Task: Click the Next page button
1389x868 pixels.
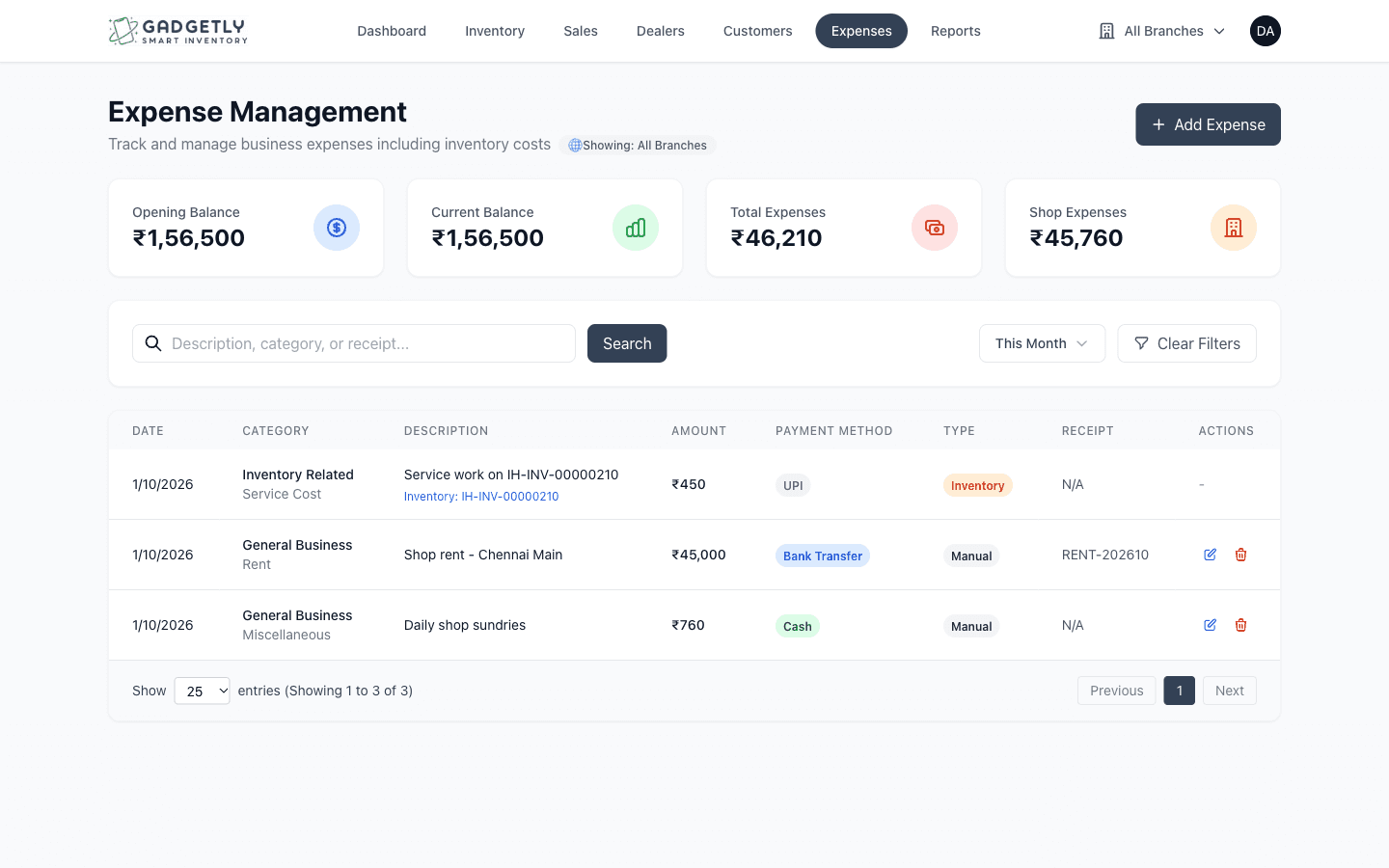Action: click(x=1229, y=691)
